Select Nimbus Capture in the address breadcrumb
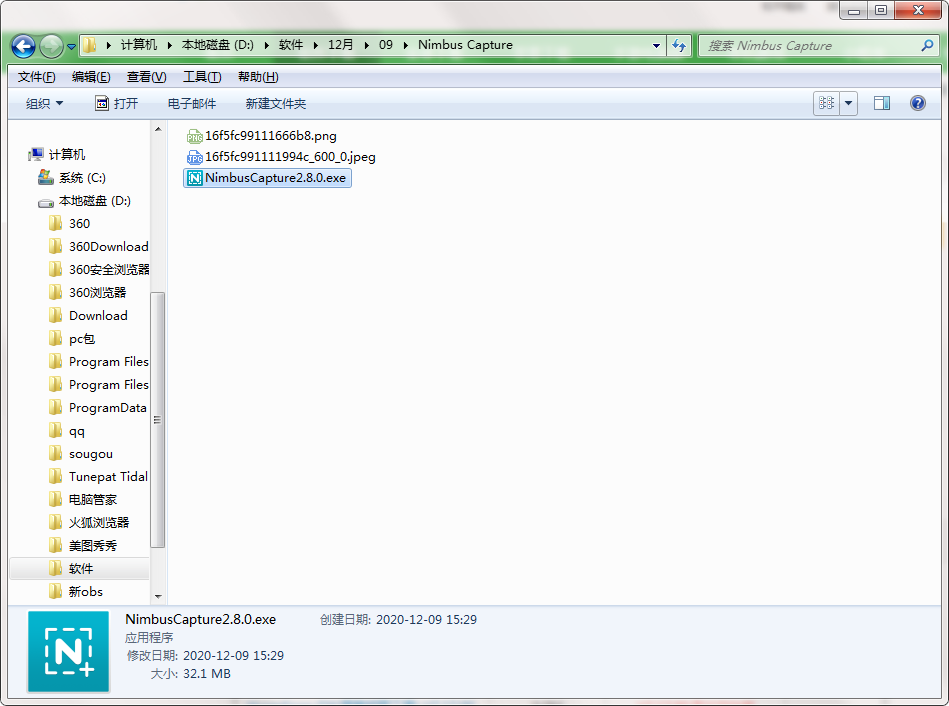Viewport: 949px width, 706px height. click(x=465, y=45)
